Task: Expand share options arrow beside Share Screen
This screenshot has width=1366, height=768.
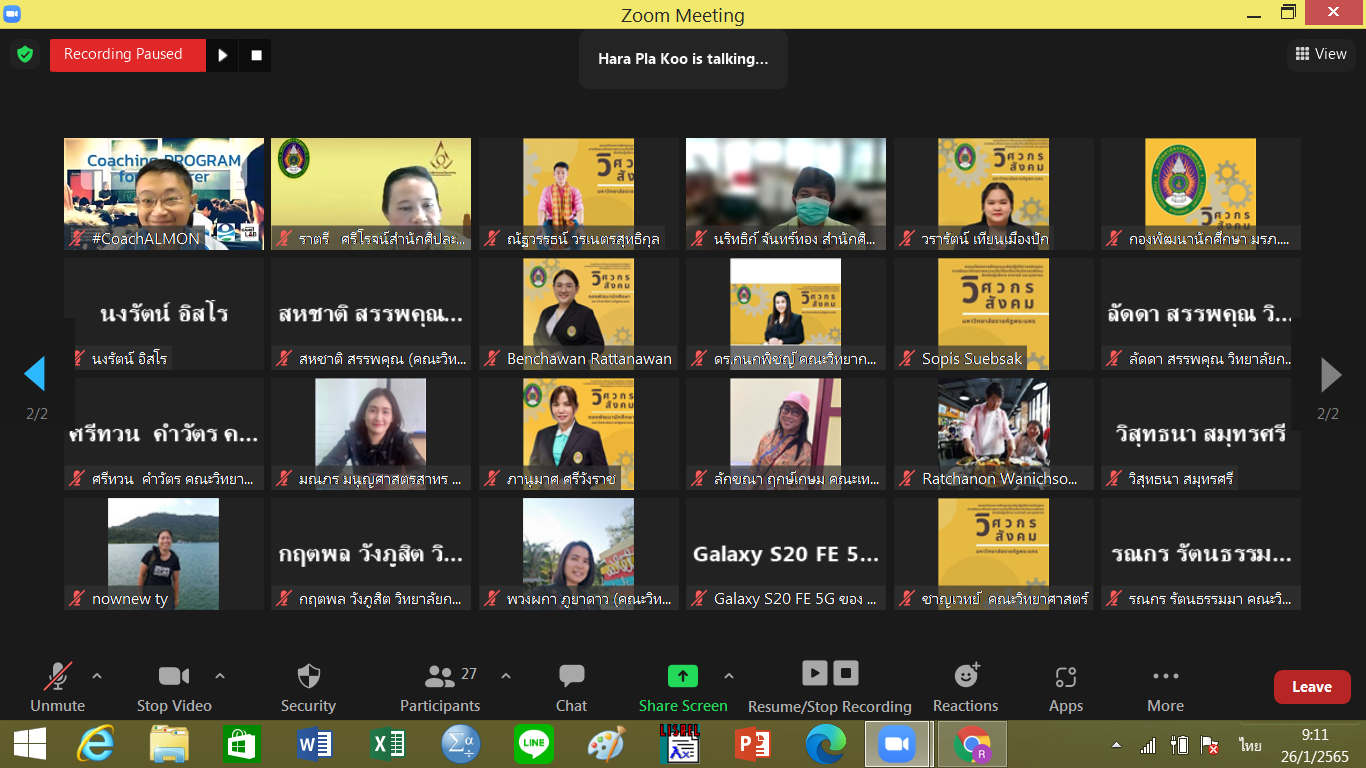Action: 729,676
